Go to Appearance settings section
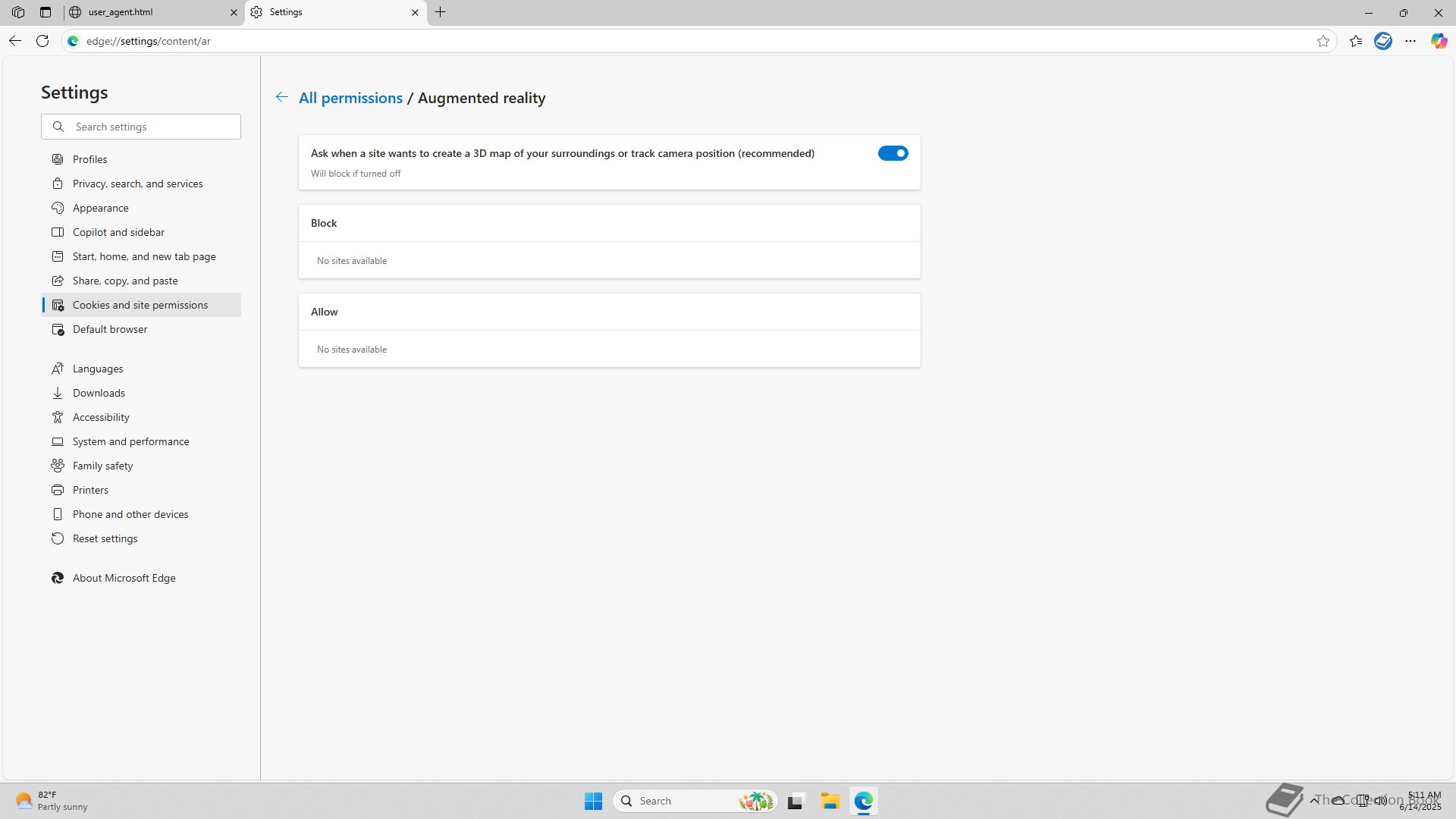The image size is (1456, 819). [x=100, y=208]
